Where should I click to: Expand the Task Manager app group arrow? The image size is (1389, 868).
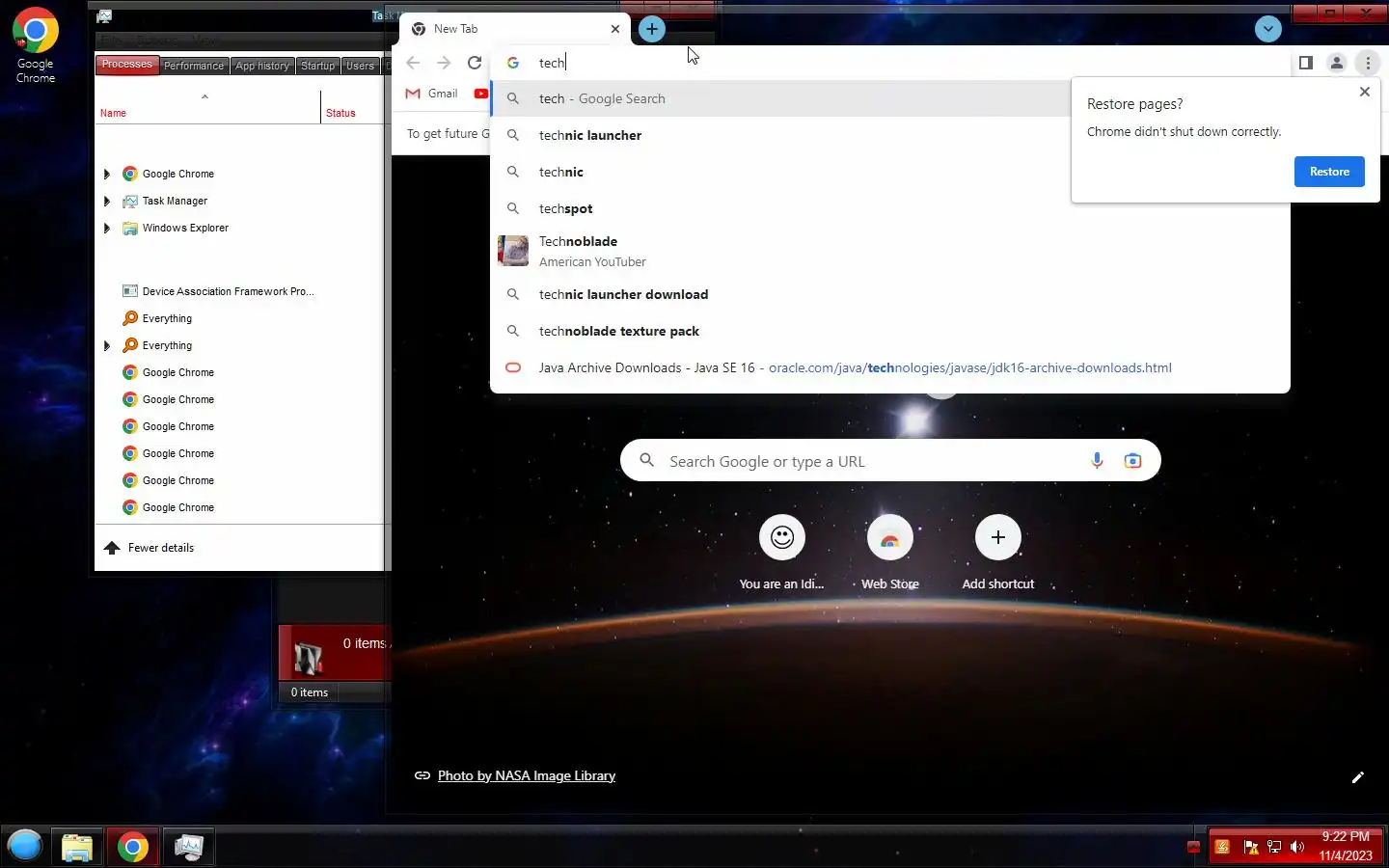click(x=107, y=201)
